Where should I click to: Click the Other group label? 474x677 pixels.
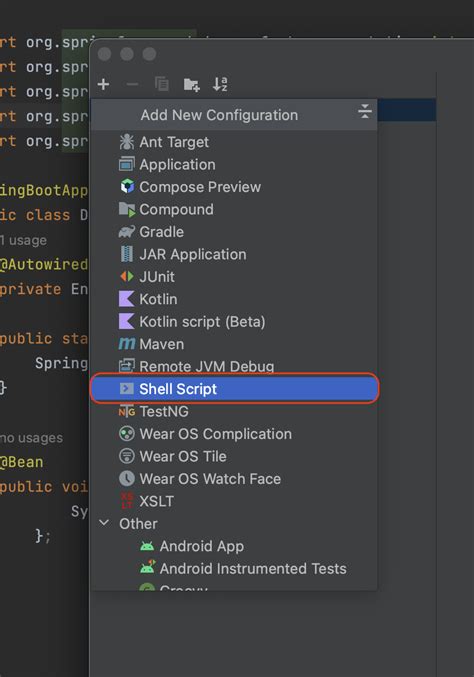(x=138, y=524)
